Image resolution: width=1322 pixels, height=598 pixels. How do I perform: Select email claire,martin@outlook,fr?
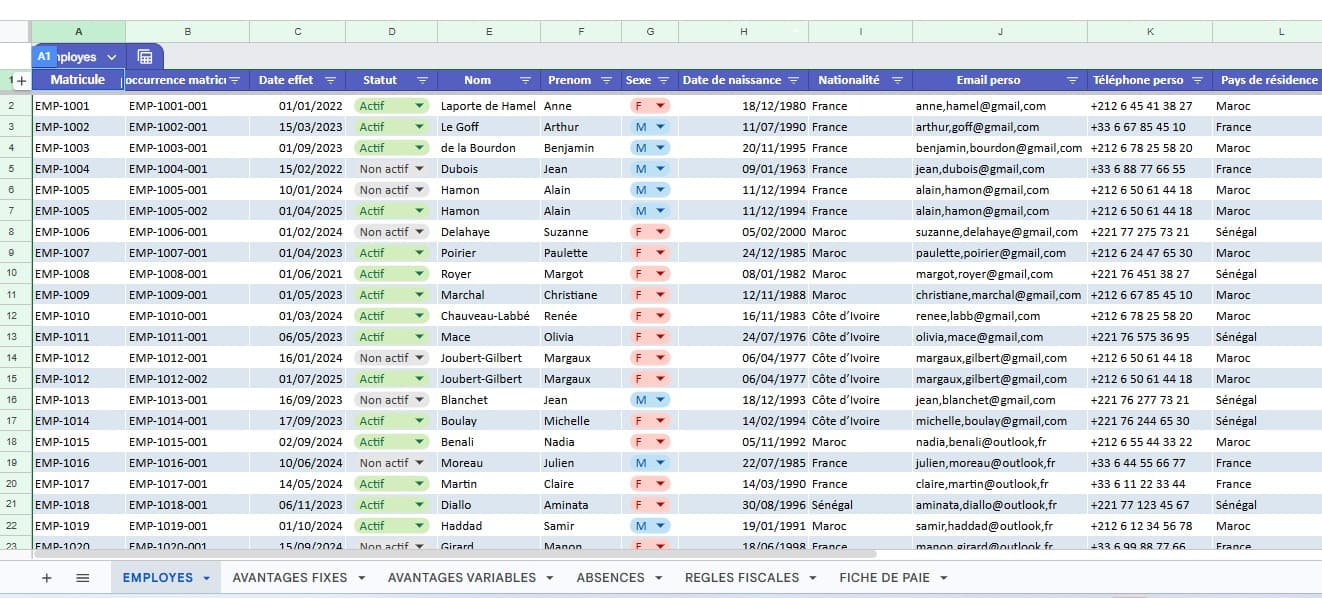coord(1000,484)
